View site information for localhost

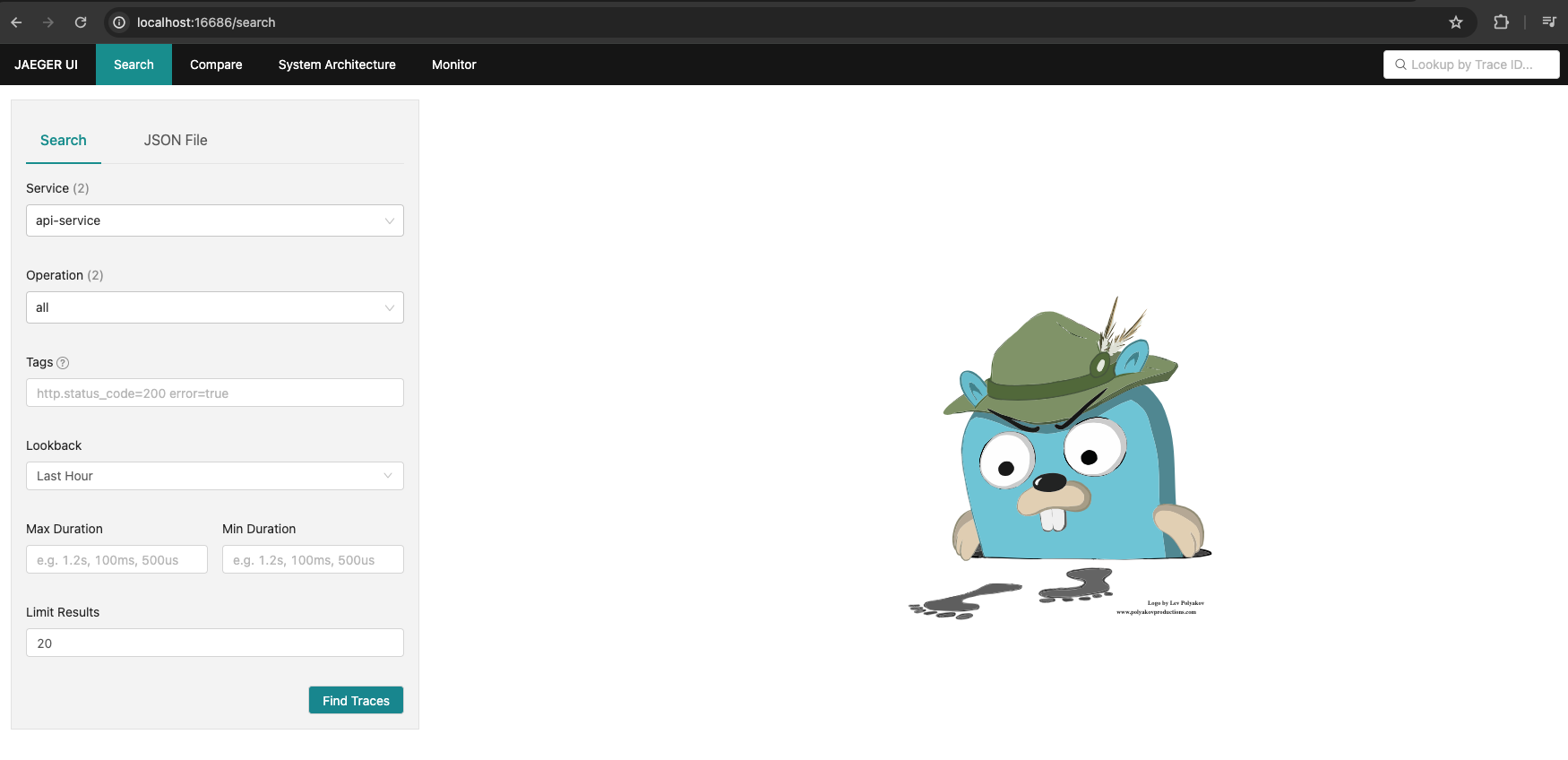(119, 22)
